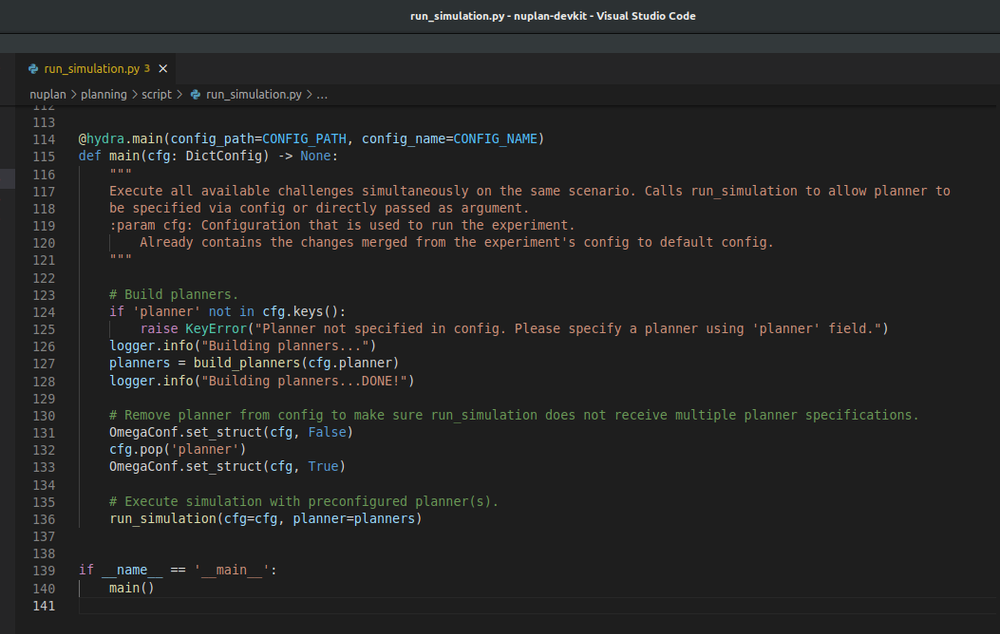
Task: Click the cfg.pop('planner') statement
Action: click(177, 449)
